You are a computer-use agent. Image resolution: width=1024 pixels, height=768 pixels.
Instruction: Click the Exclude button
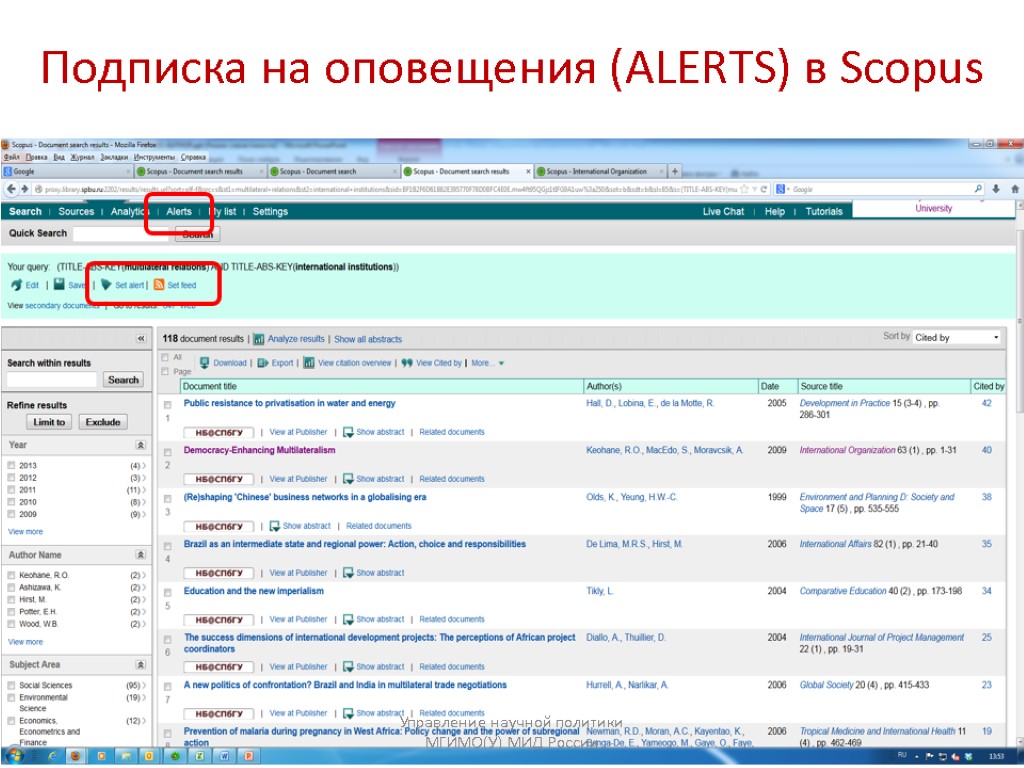click(x=103, y=422)
